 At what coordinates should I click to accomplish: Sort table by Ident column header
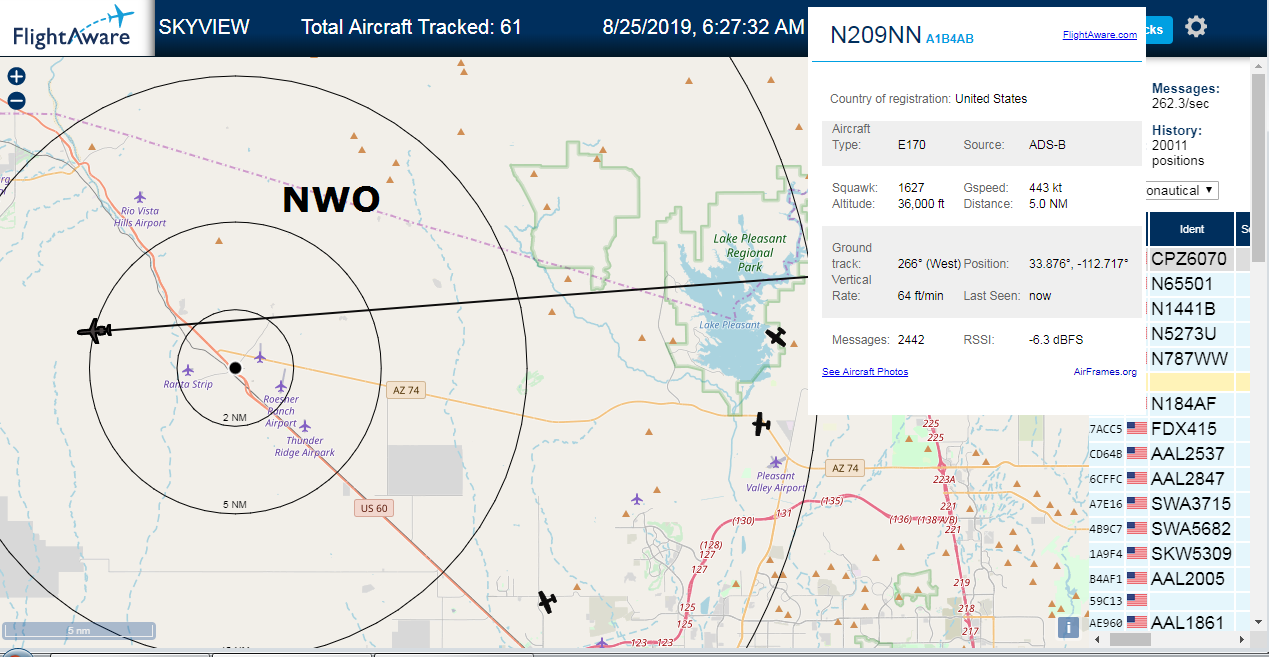tap(1192, 229)
